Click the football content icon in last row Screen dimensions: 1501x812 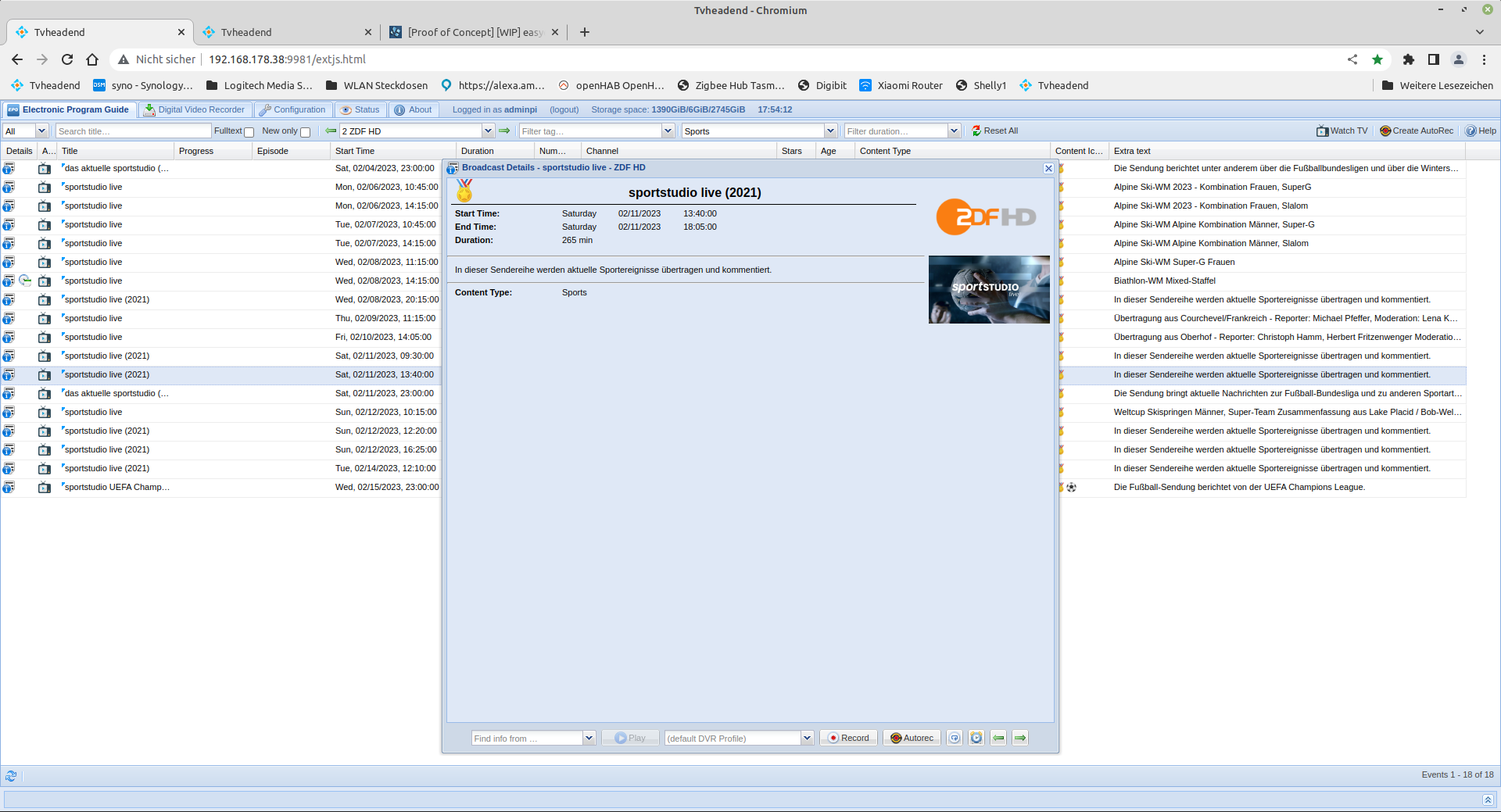1071,488
